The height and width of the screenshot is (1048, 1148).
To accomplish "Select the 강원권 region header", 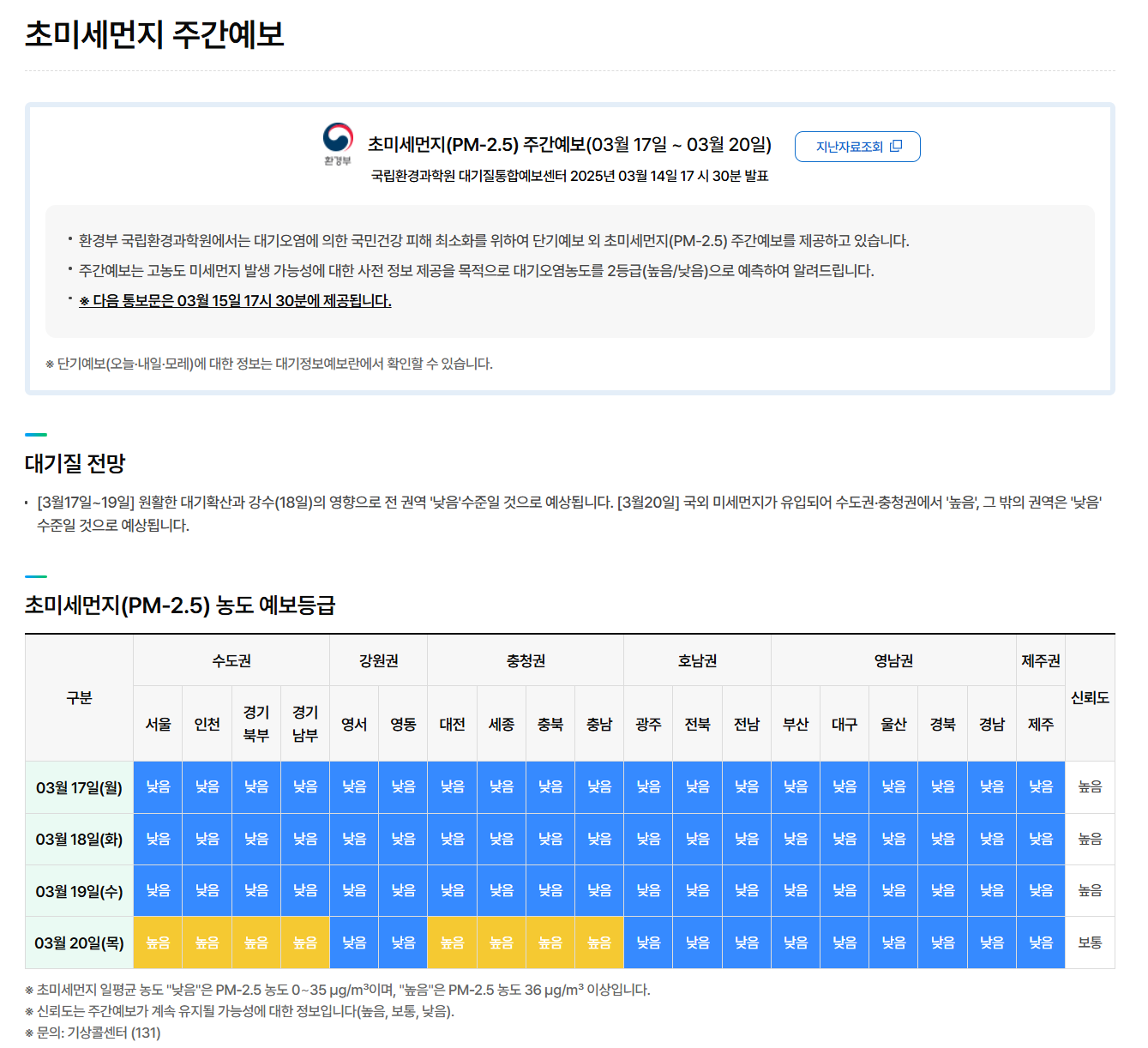I will [379, 660].
